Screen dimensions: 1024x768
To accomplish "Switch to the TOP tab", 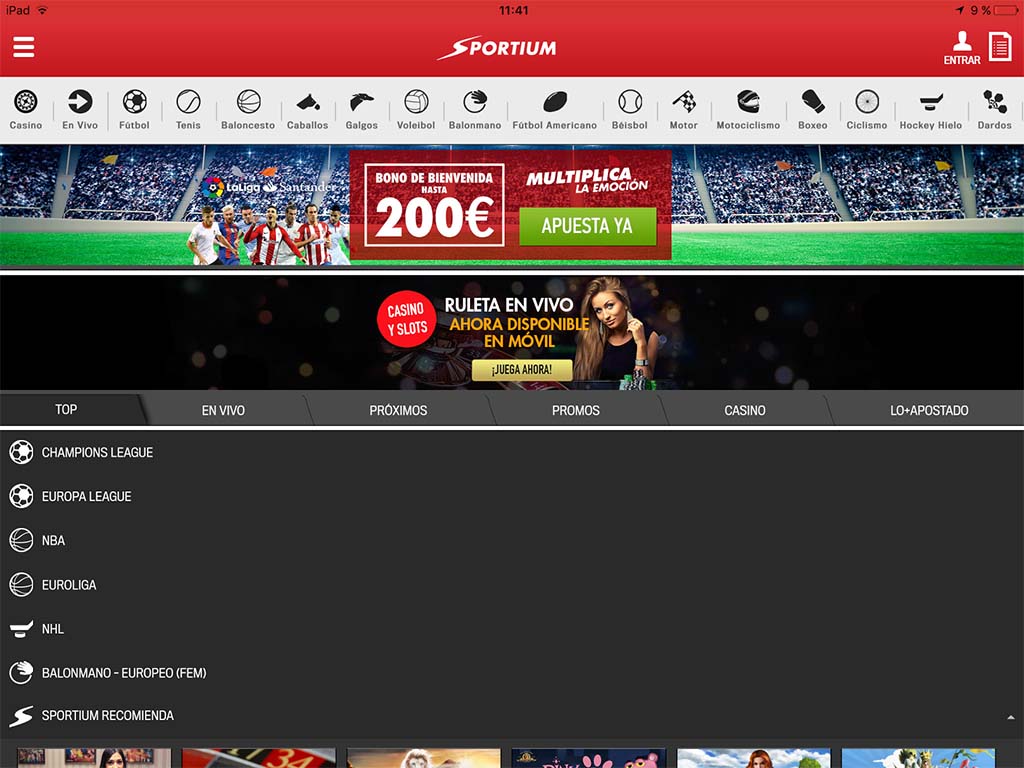I will click(66, 409).
